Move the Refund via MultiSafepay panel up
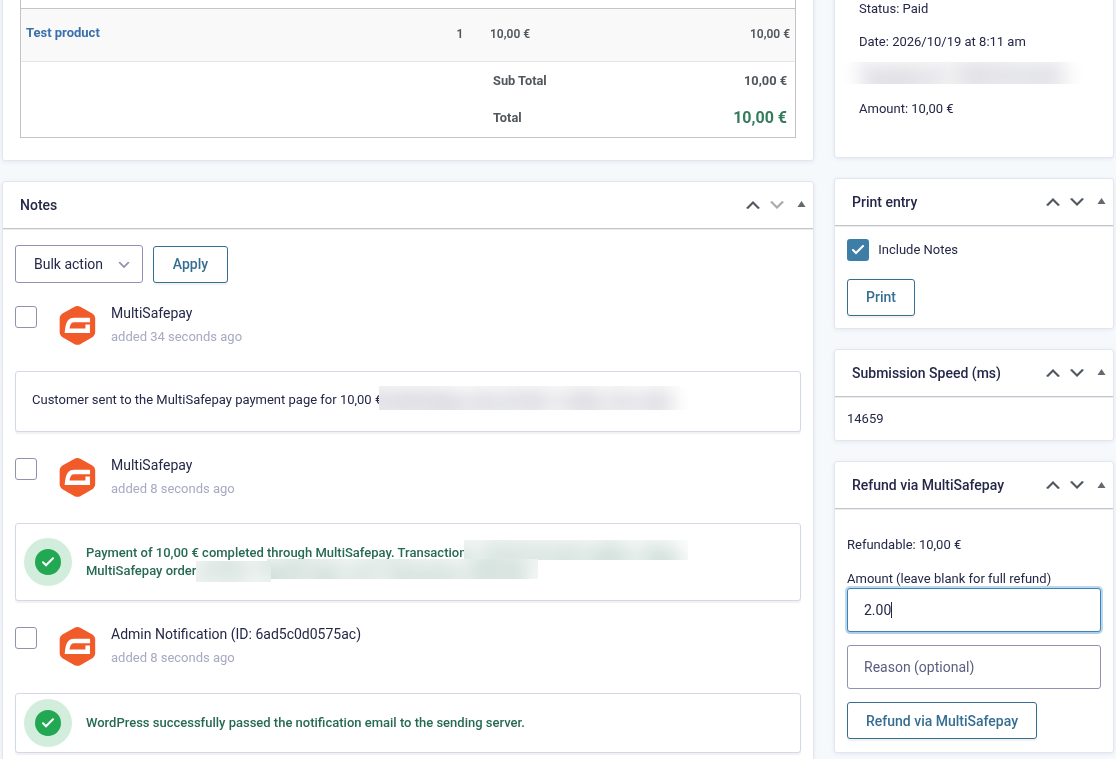1116x759 pixels. point(1053,486)
